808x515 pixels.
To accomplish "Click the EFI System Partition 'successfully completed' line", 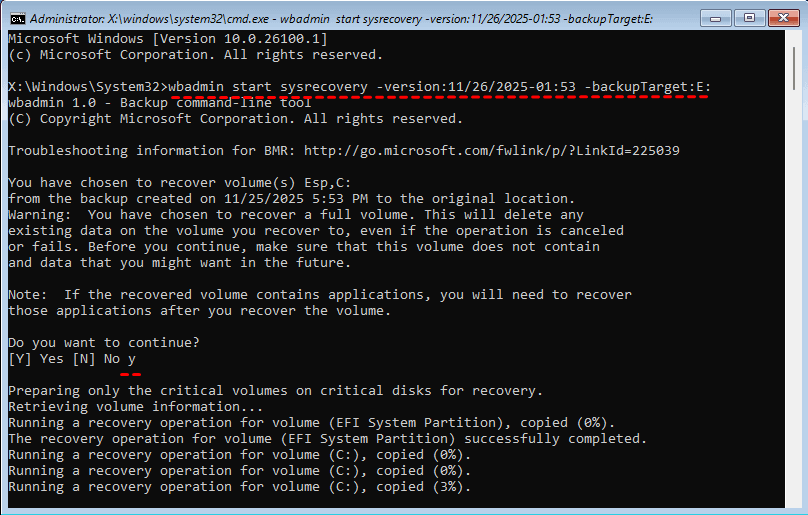I will tap(327, 439).
